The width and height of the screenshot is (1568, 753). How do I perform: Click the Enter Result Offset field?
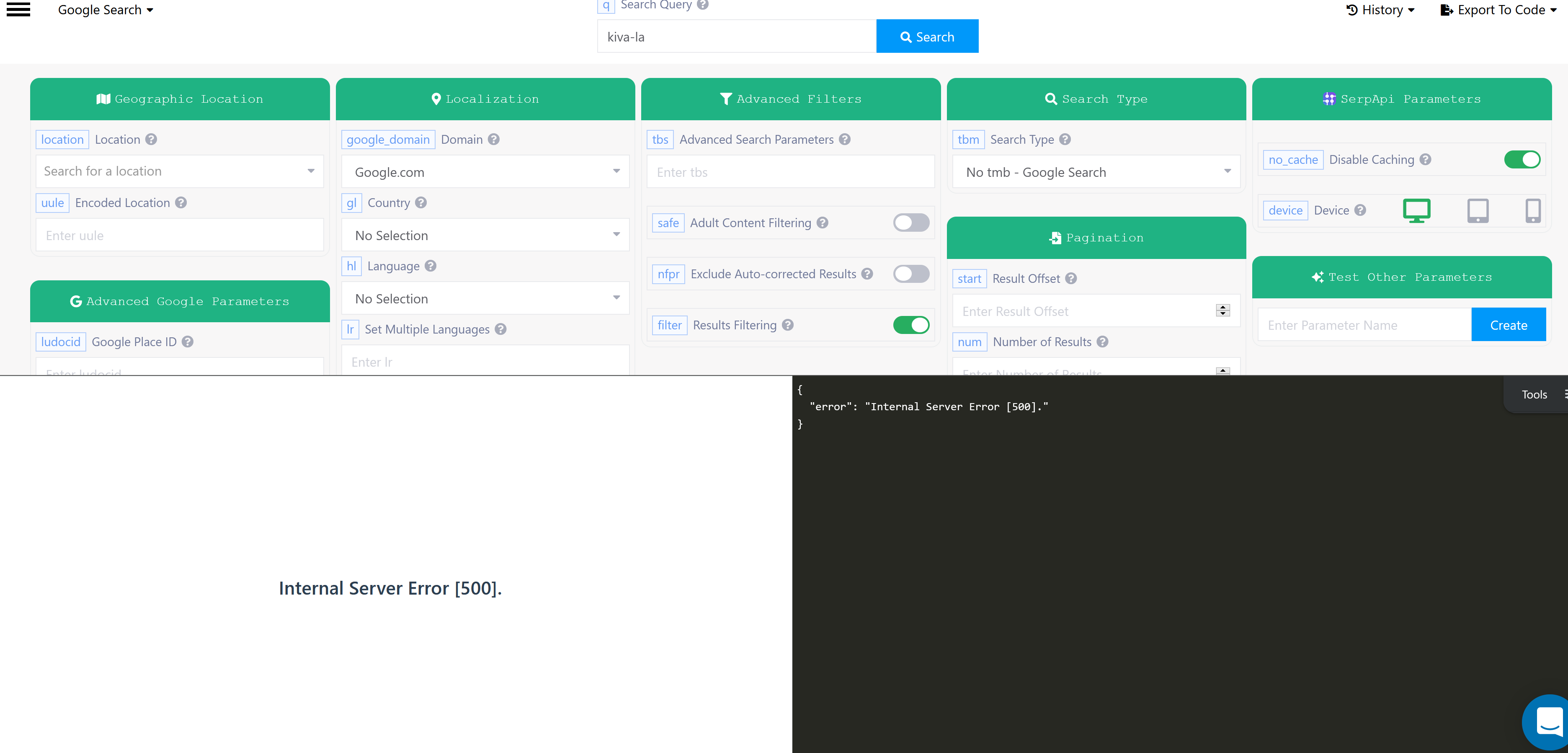click(x=1096, y=311)
